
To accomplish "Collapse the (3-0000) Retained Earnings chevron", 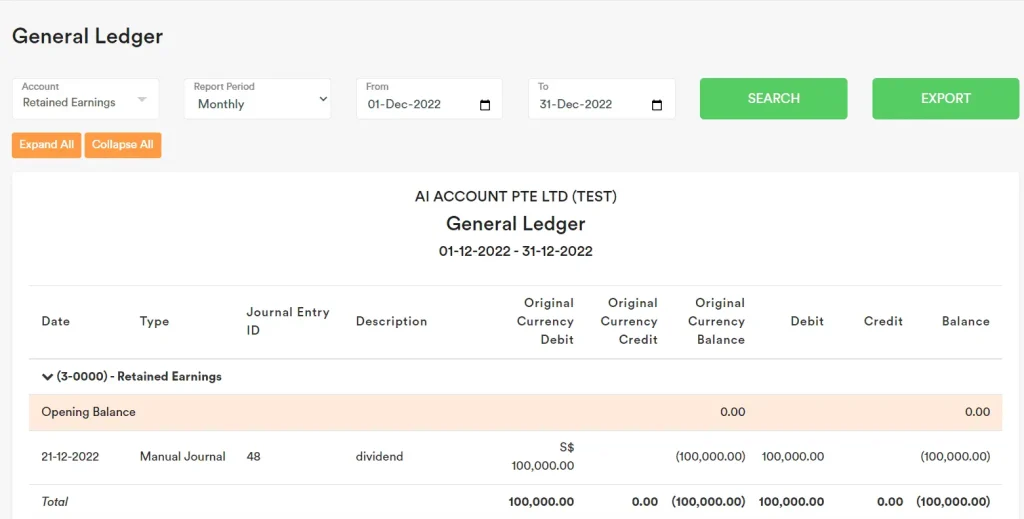I will point(47,377).
